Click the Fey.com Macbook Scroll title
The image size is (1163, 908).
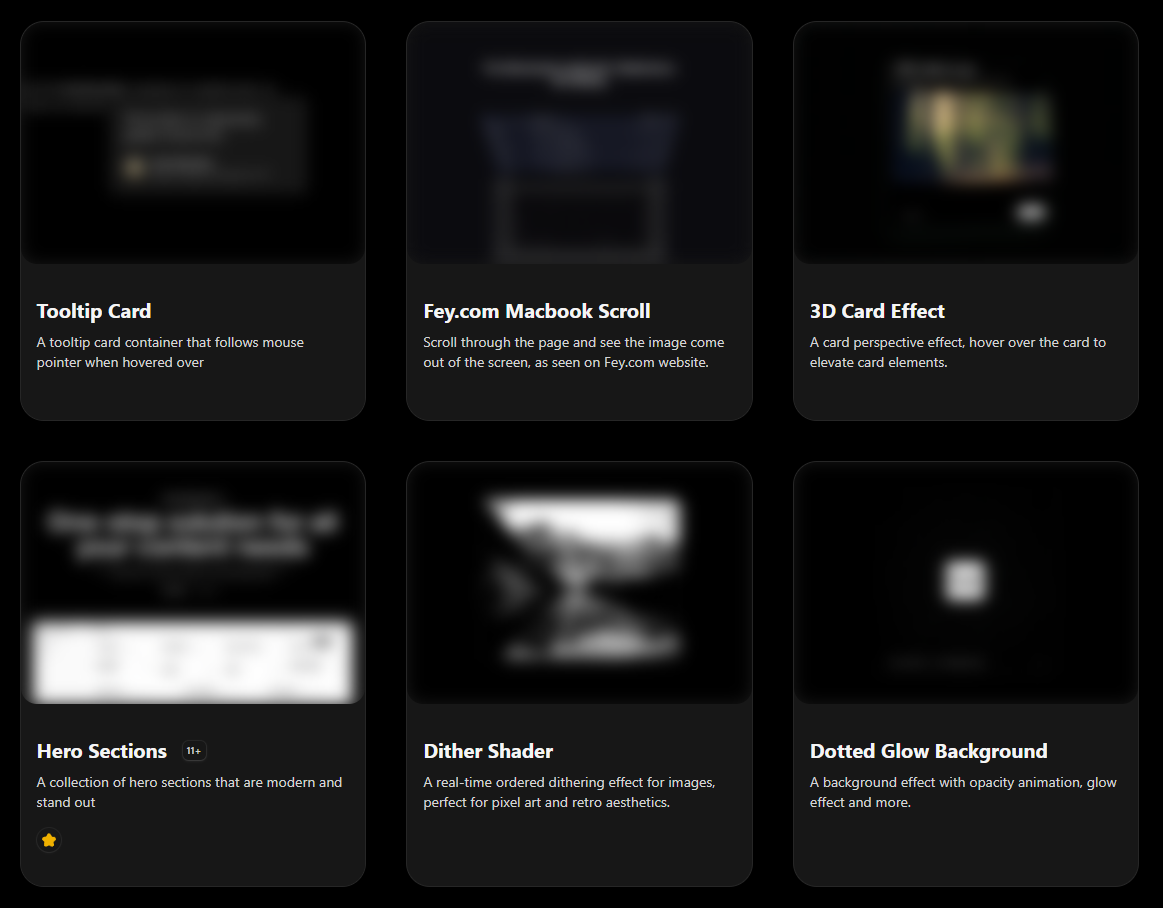(x=537, y=311)
